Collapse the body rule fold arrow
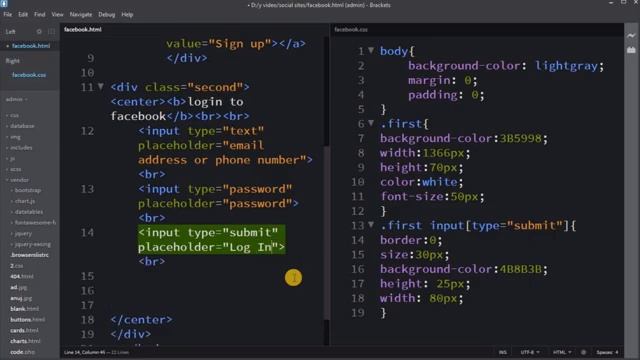 click(x=371, y=51)
